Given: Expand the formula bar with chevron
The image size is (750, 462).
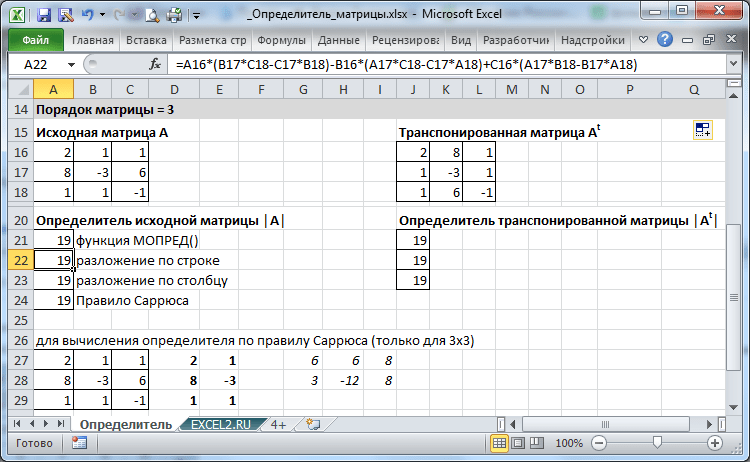Looking at the screenshot, I should click(x=734, y=64).
